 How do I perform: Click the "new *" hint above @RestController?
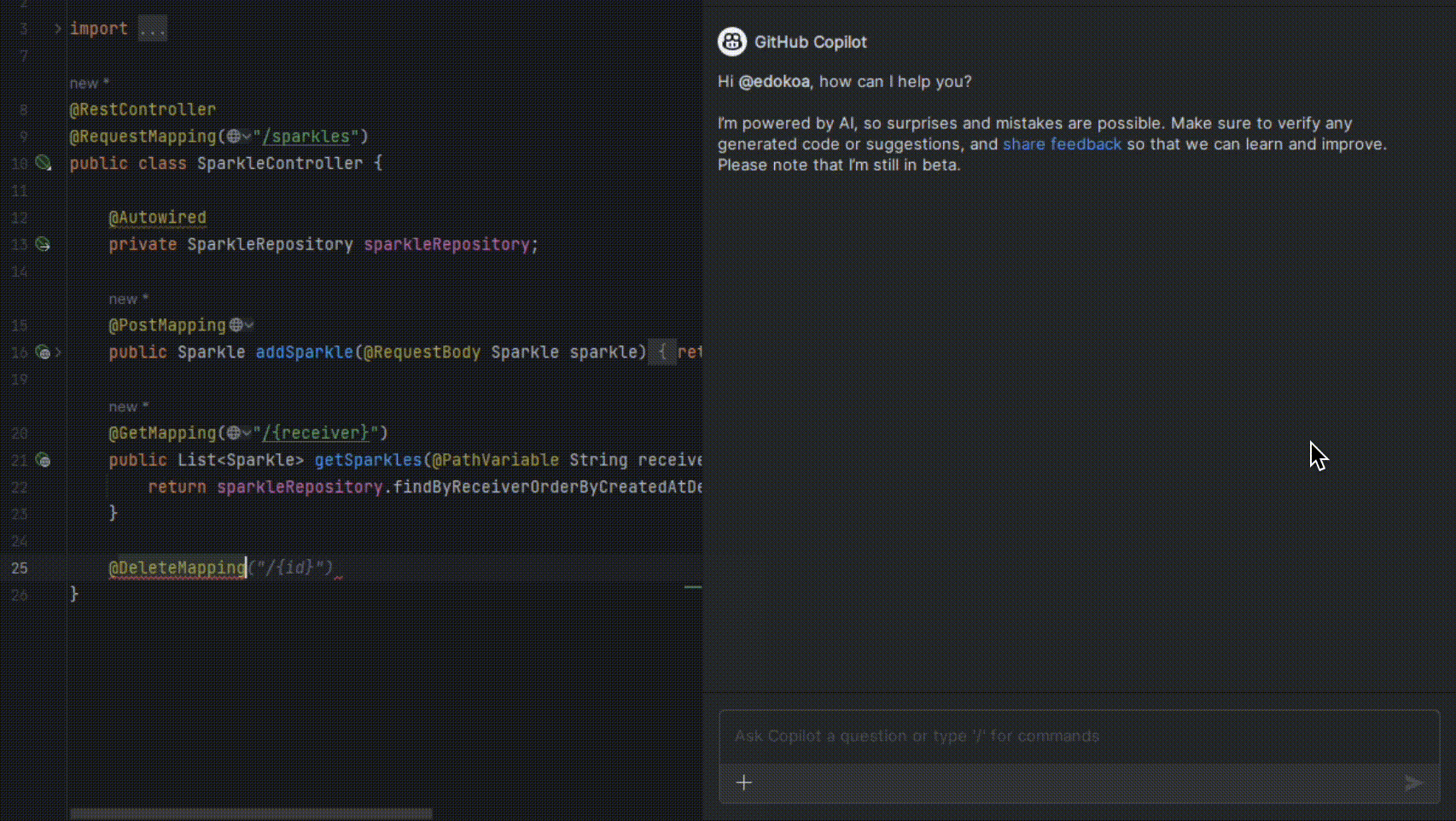coord(89,84)
